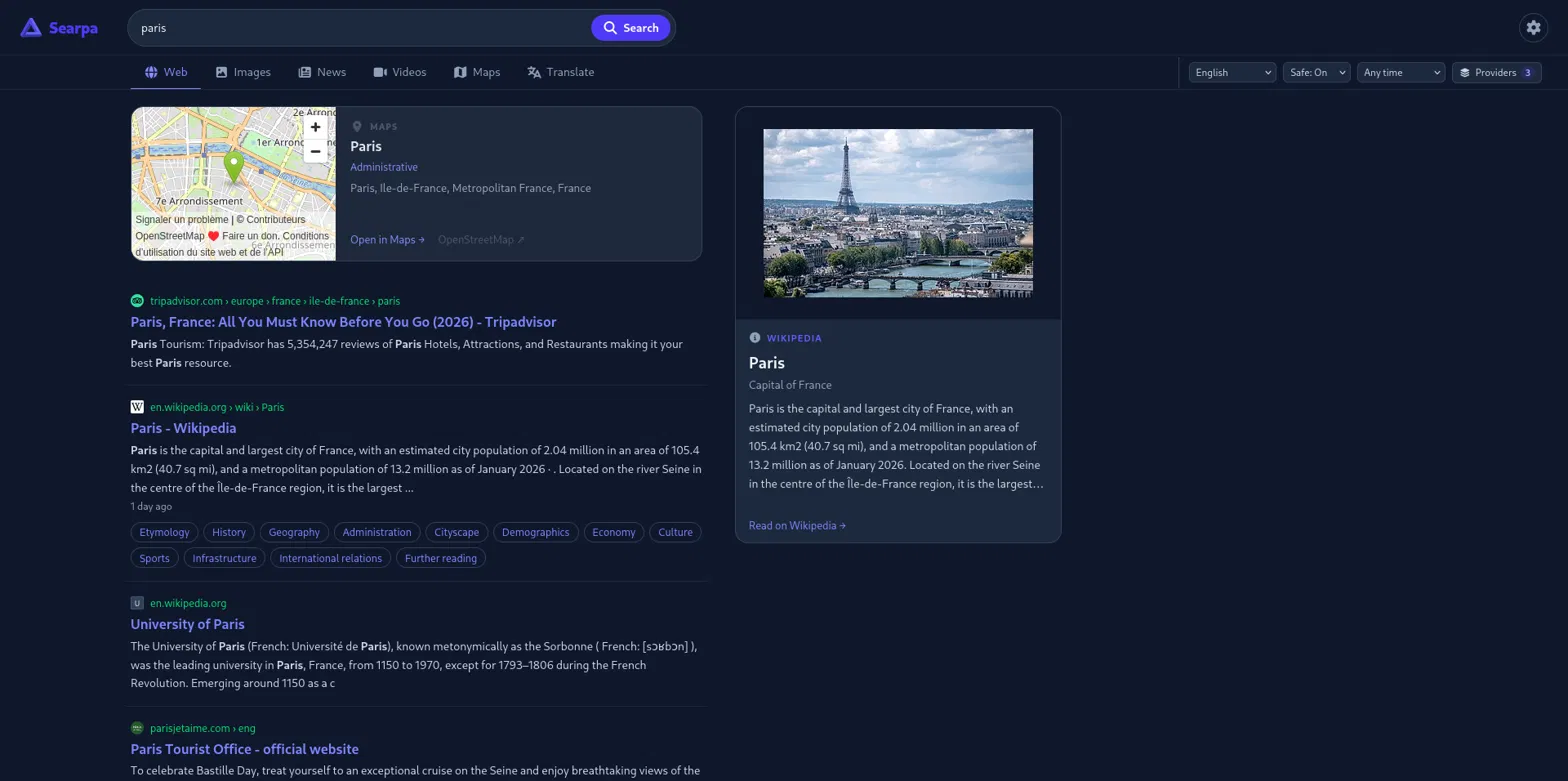1568x781 pixels.
Task: Switch to the Web tab
Action: [166, 72]
